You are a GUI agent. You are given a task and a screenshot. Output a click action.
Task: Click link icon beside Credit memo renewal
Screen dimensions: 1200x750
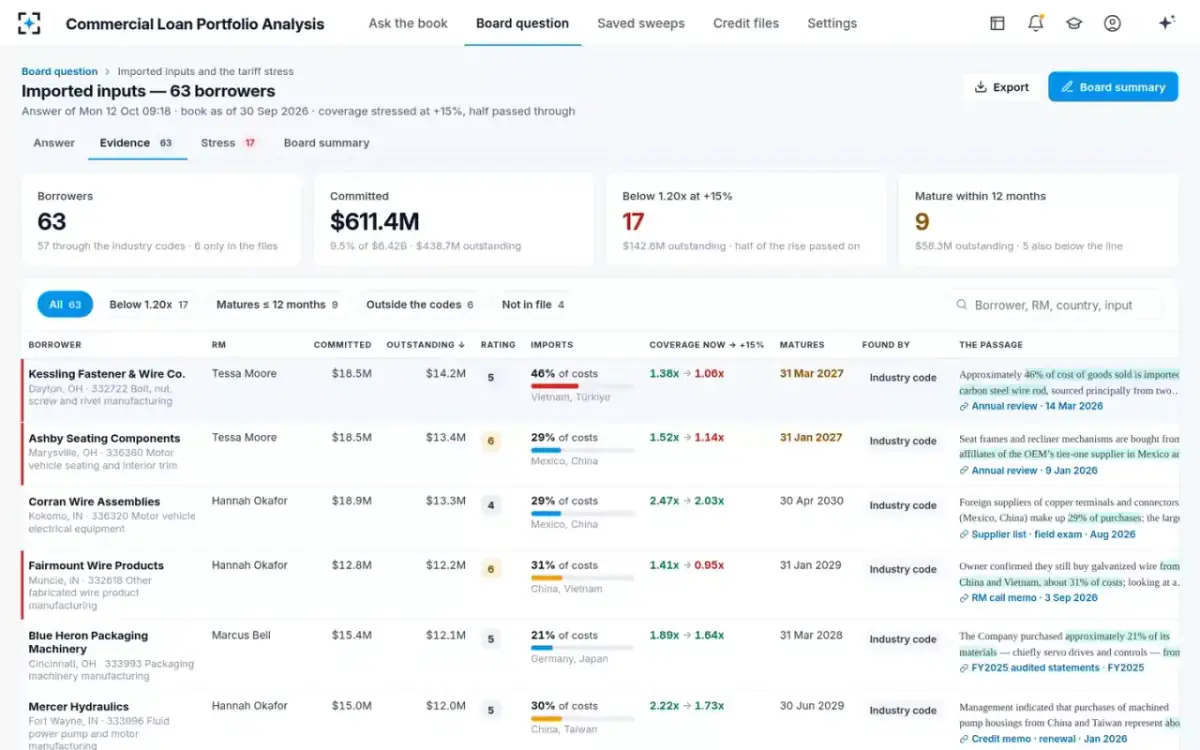964,739
